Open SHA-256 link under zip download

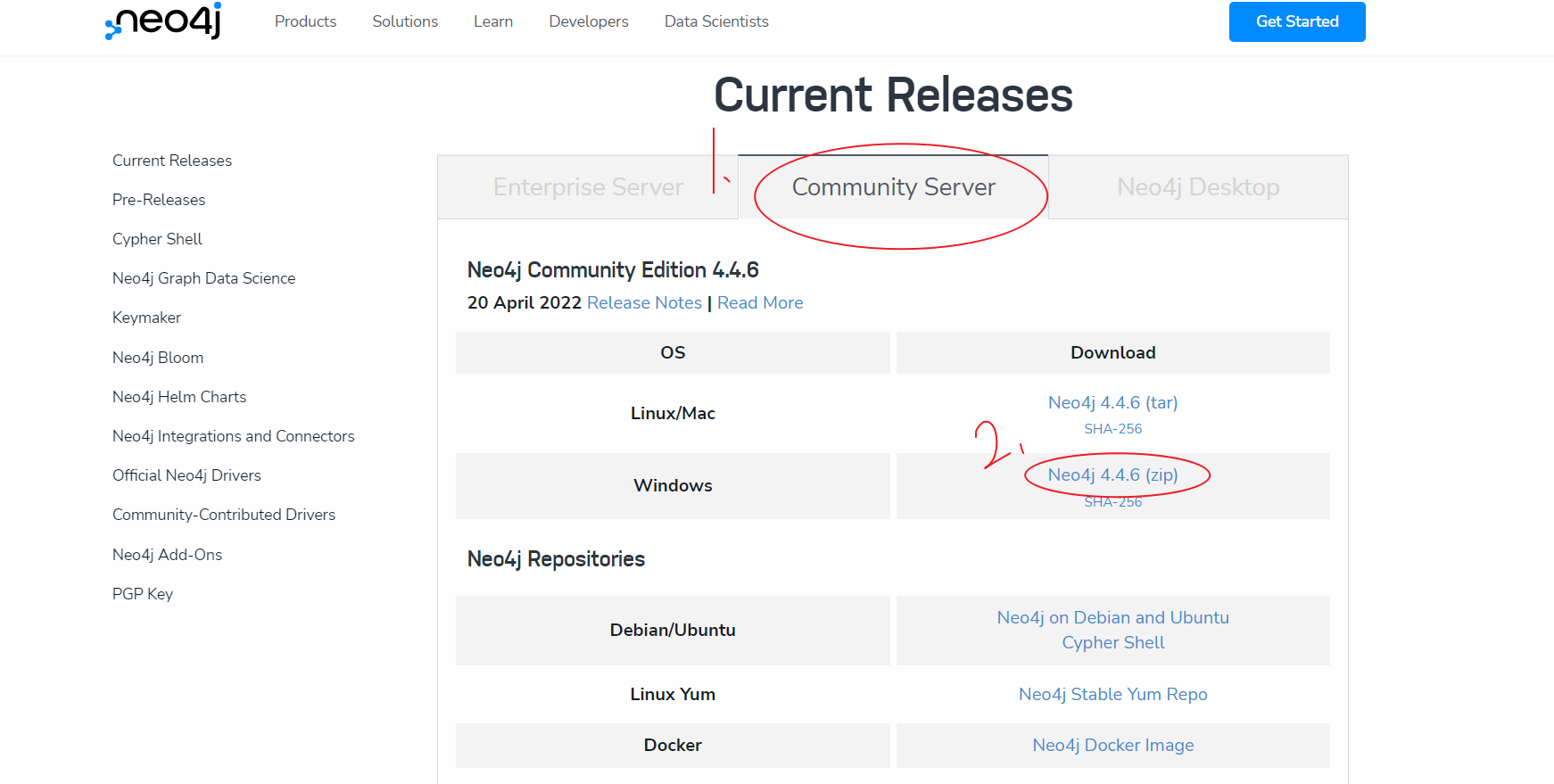point(1112,502)
